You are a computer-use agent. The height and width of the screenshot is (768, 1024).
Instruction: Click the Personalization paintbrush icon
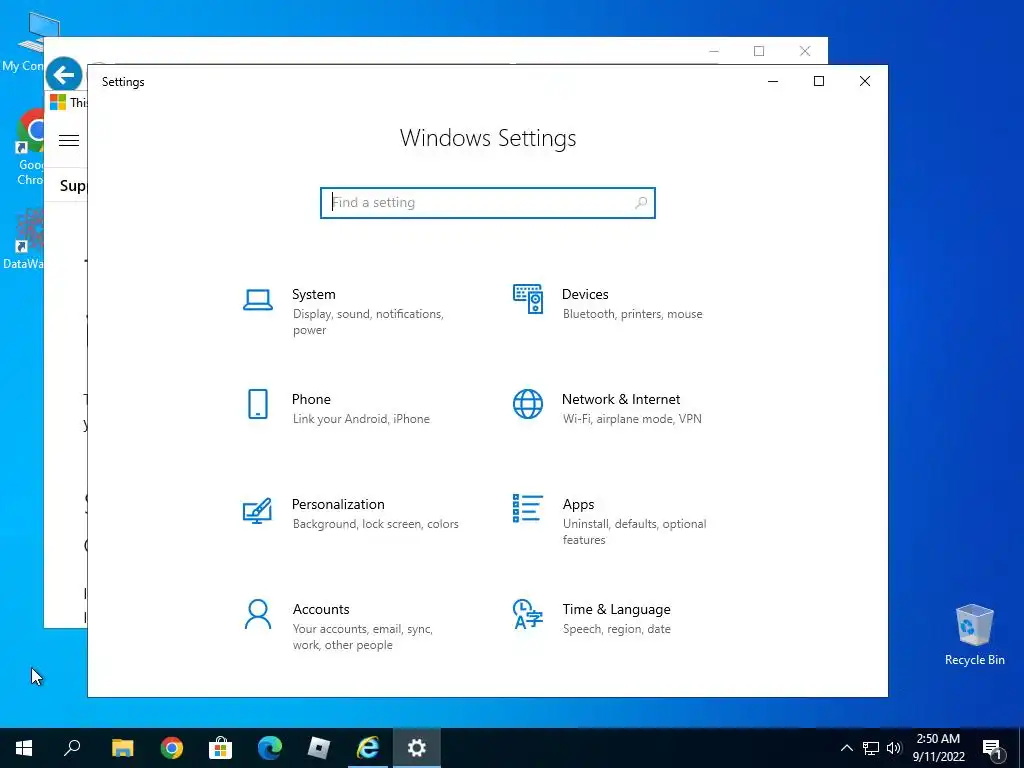tap(257, 510)
